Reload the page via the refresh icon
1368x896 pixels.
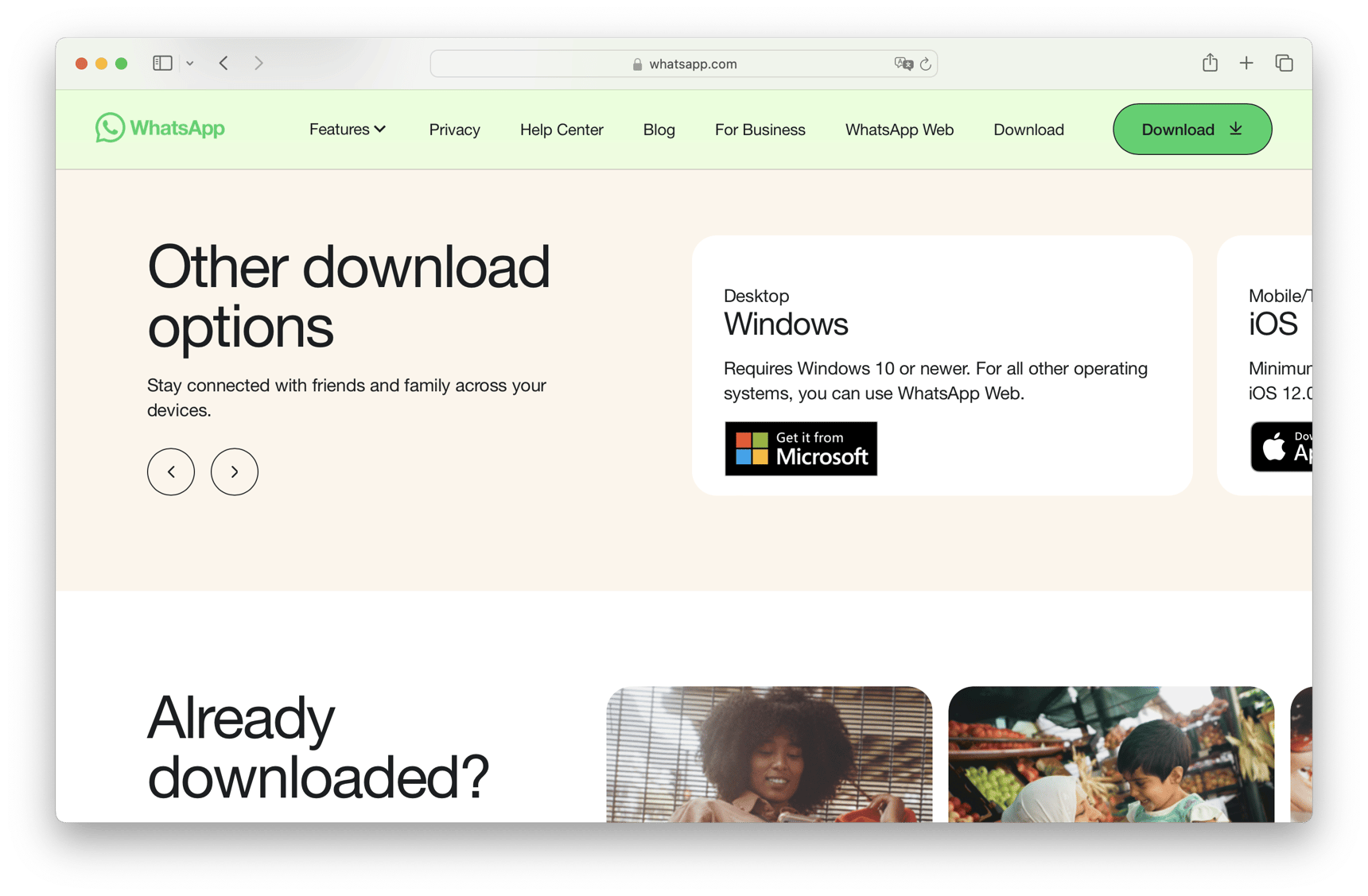pyautogui.click(x=925, y=64)
